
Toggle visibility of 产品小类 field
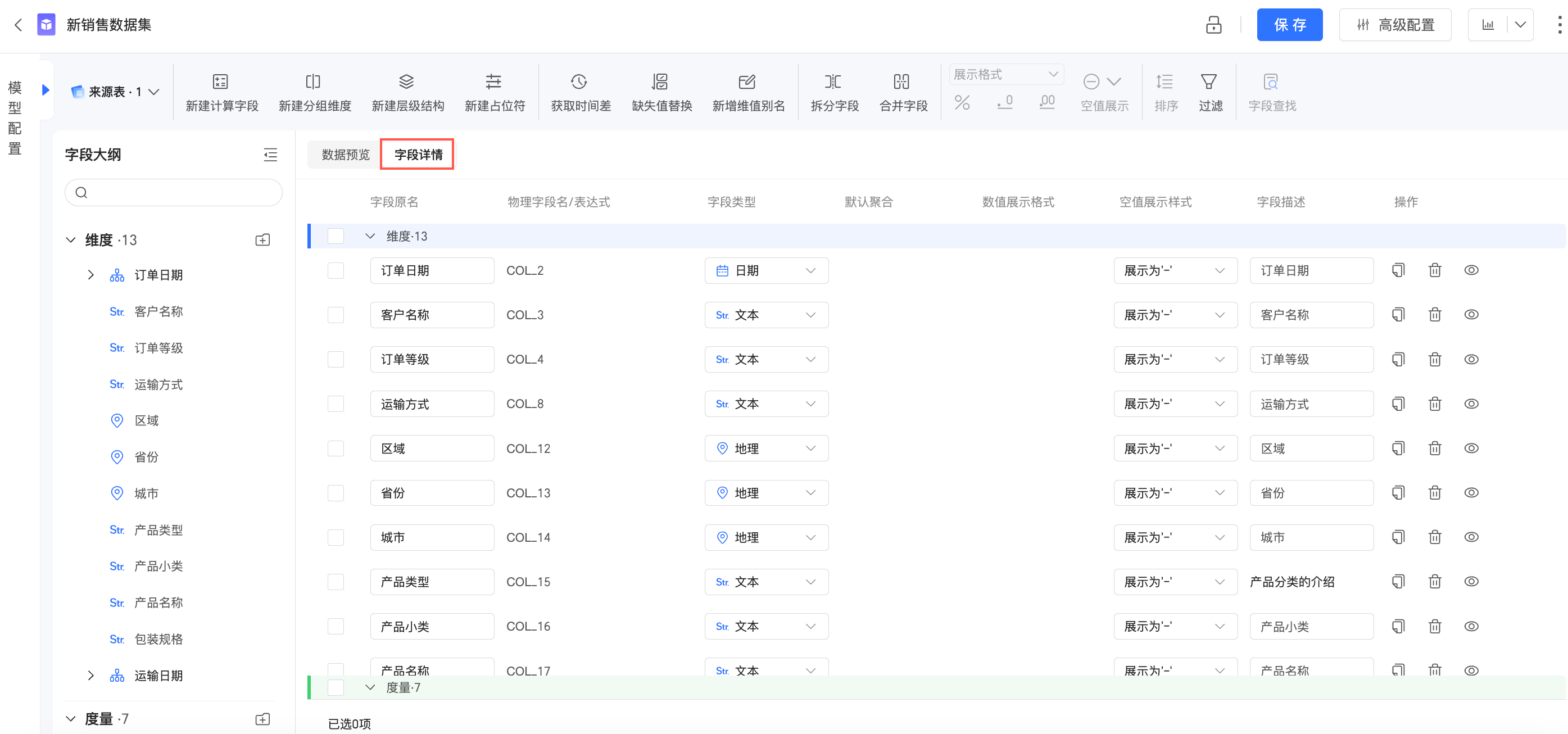click(1471, 626)
